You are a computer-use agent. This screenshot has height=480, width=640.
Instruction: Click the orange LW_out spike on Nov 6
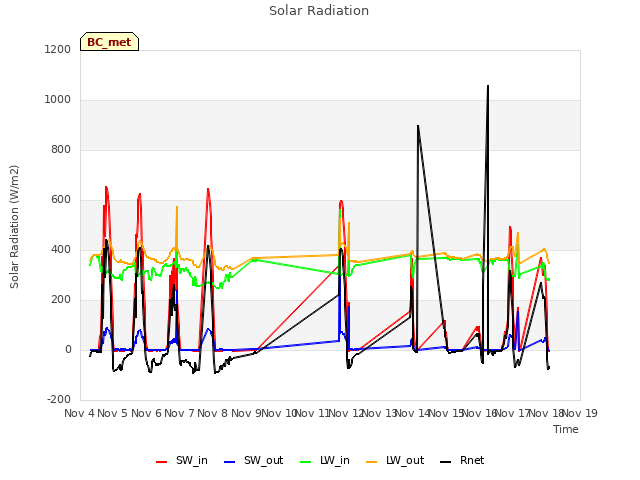pyautogui.click(x=177, y=207)
